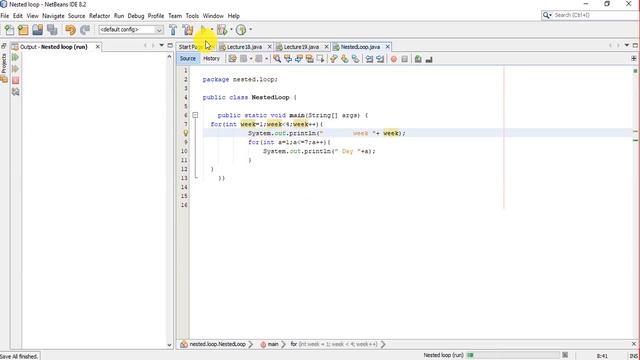Open the editor document list dropdown arrow

pos(627,46)
